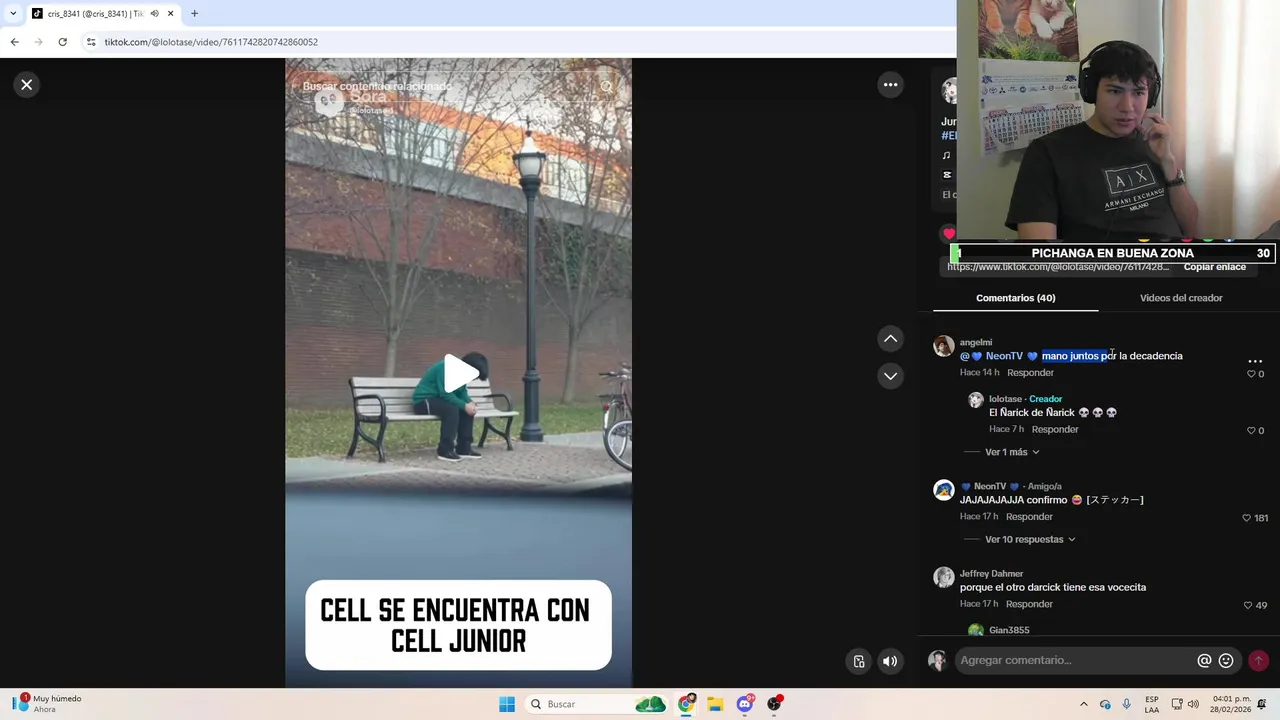The height and width of the screenshot is (720, 1280).
Task: Open angelmi's profile avatar
Action: [943, 346]
